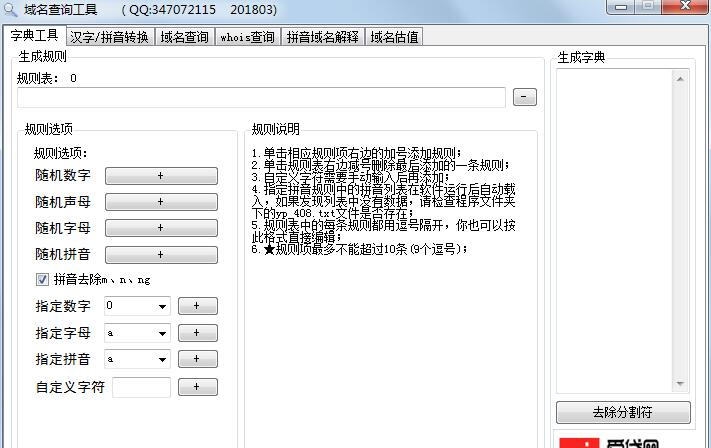Remove last rule with the minus button

(525, 97)
